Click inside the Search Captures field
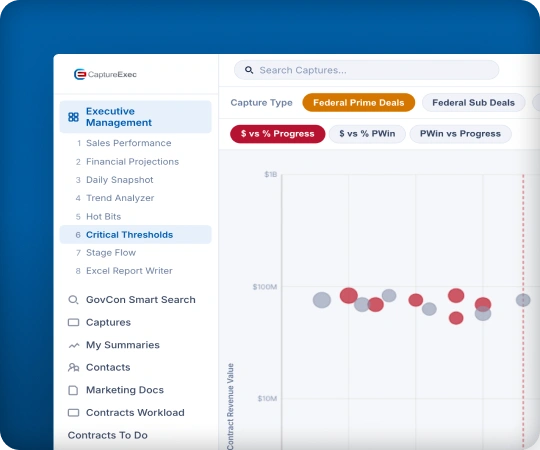The image size is (540, 450). coord(366,70)
